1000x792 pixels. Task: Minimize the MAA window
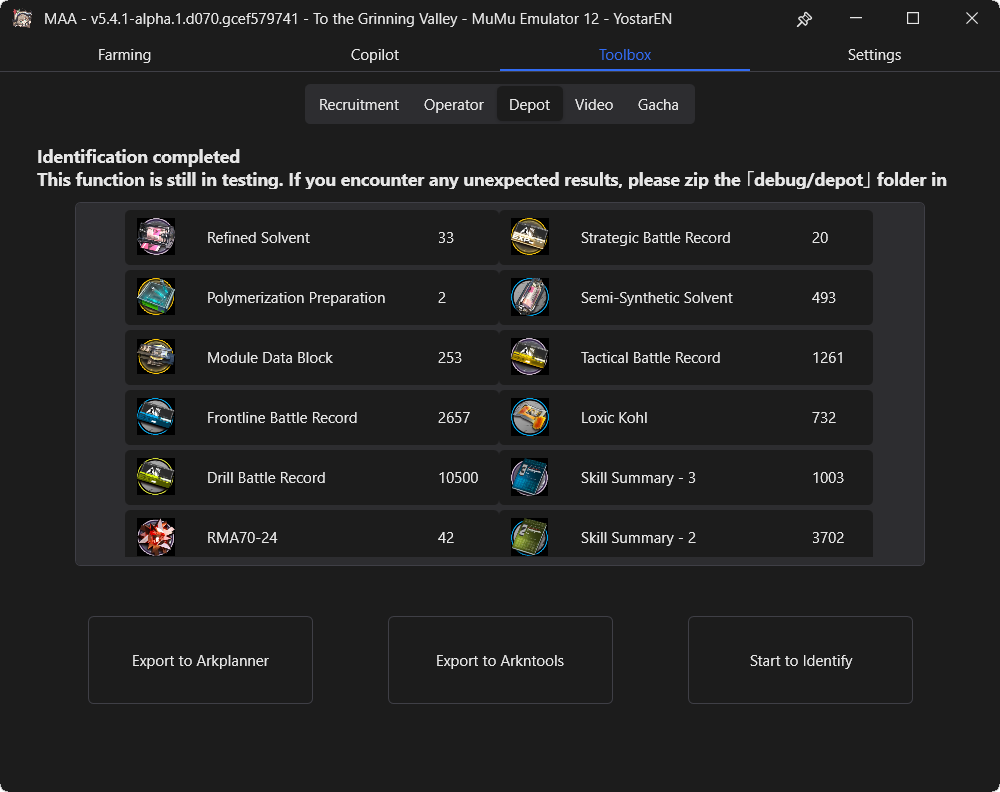[856, 18]
